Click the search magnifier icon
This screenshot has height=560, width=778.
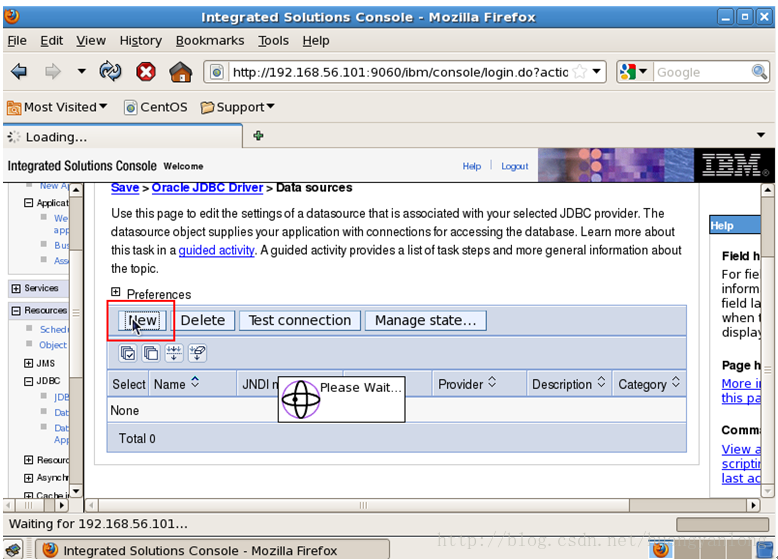point(759,72)
